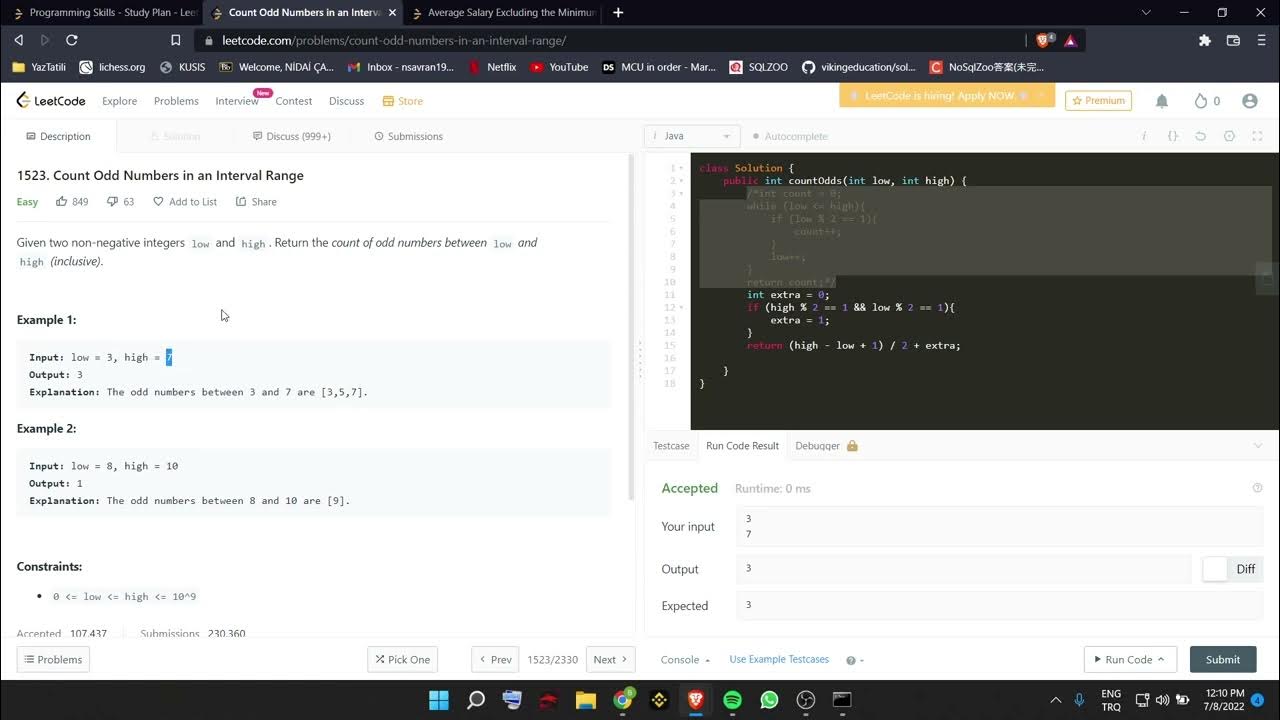Open the Submissions tab

[x=408, y=136]
